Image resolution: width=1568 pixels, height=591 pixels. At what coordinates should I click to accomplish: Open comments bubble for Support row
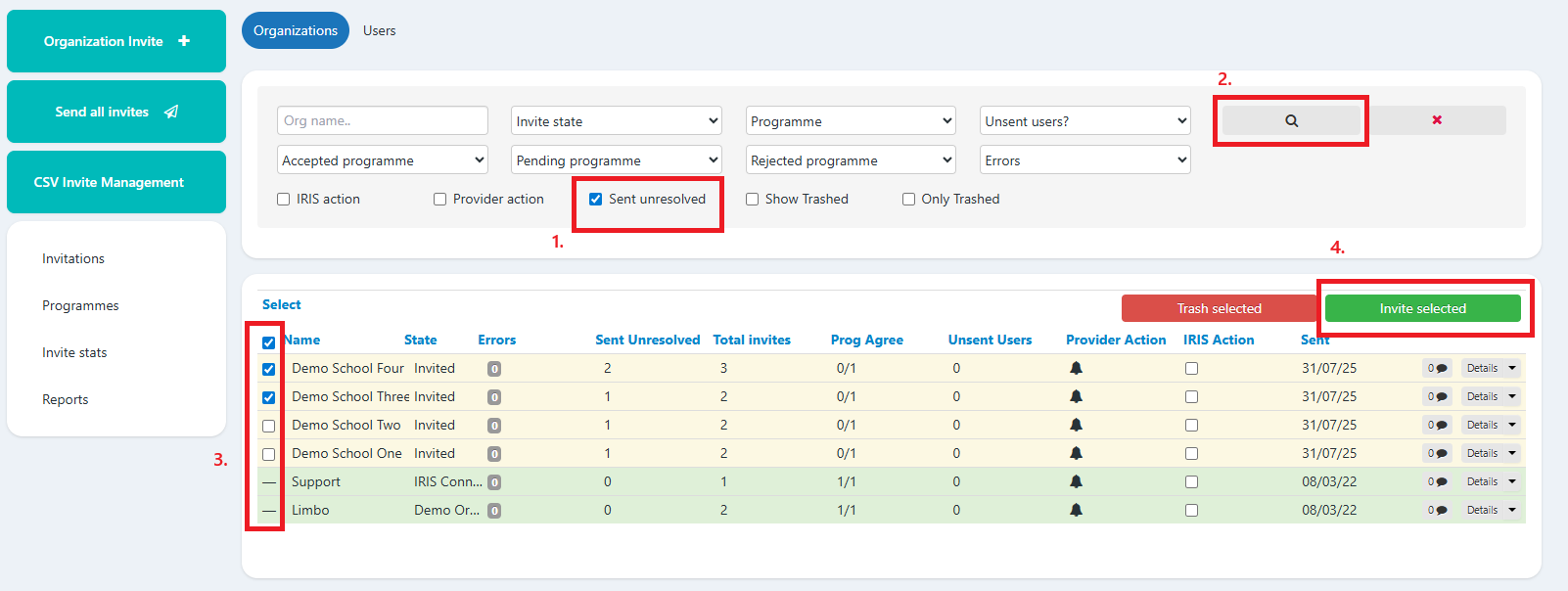point(1437,481)
